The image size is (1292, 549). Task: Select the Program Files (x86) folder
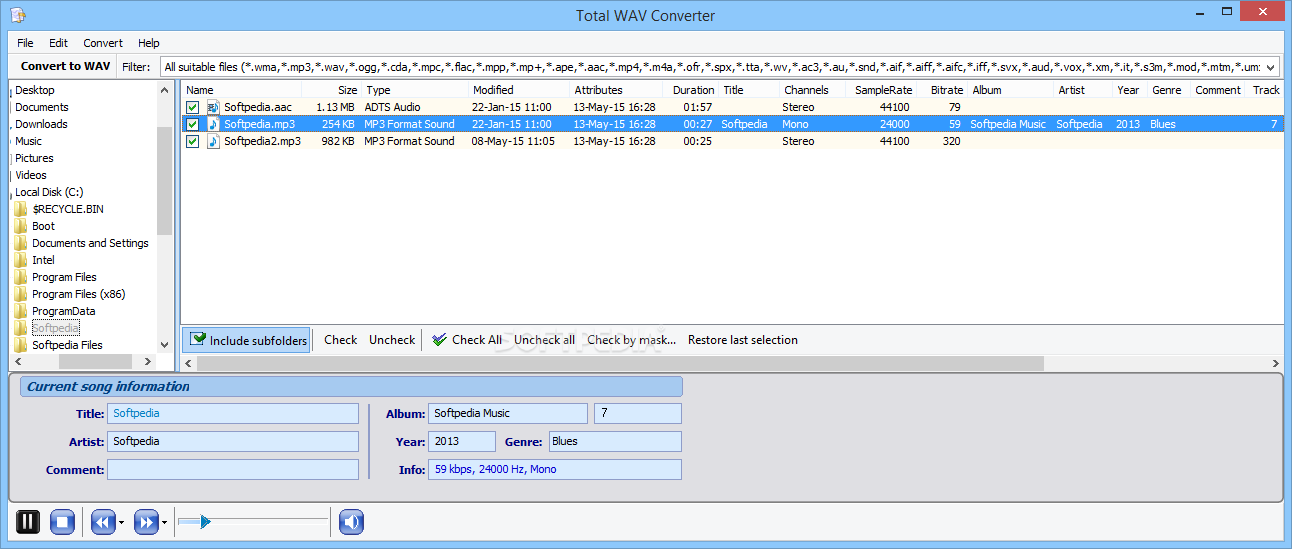click(x=78, y=294)
